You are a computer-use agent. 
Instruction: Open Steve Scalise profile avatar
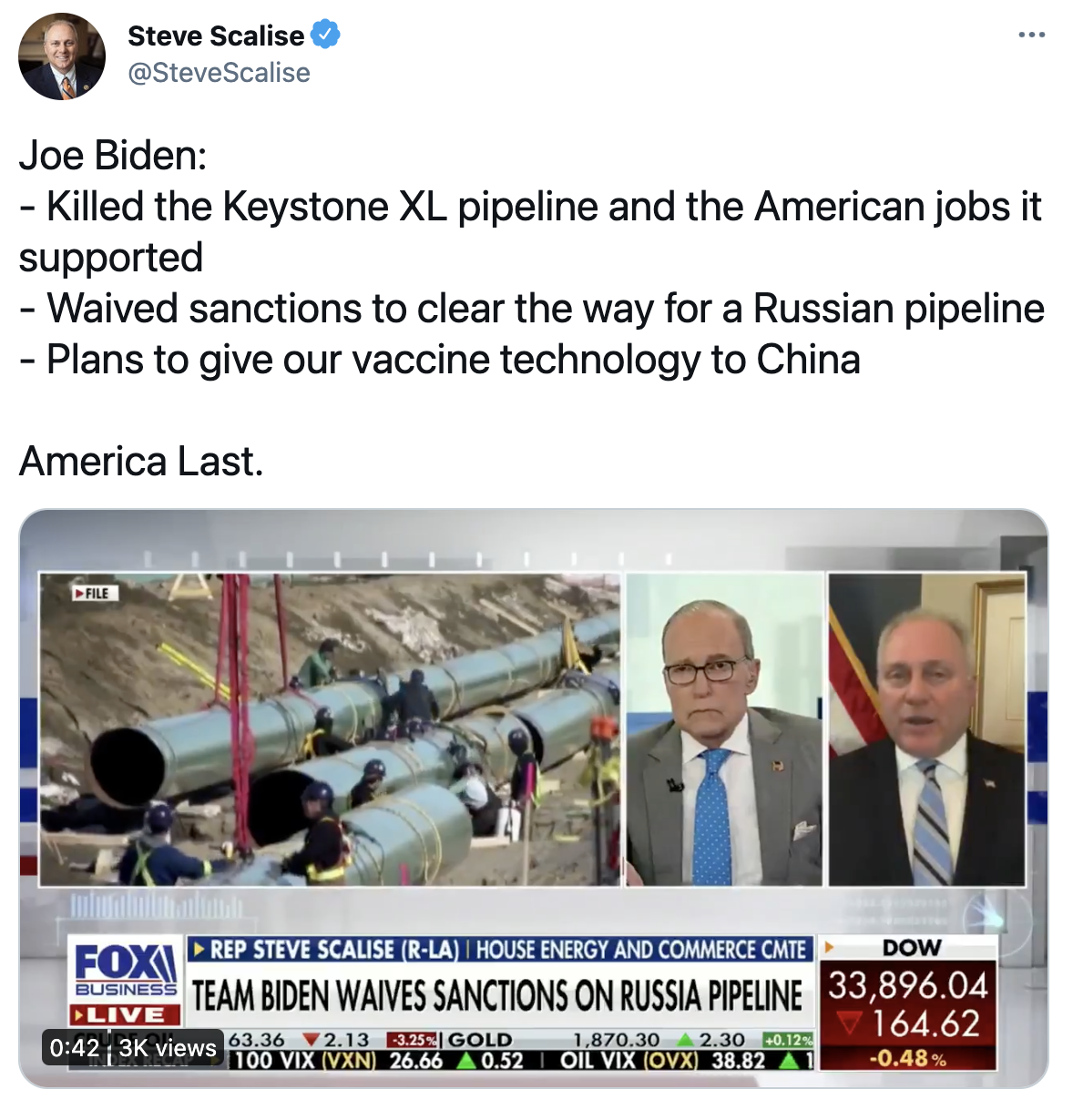tap(62, 56)
